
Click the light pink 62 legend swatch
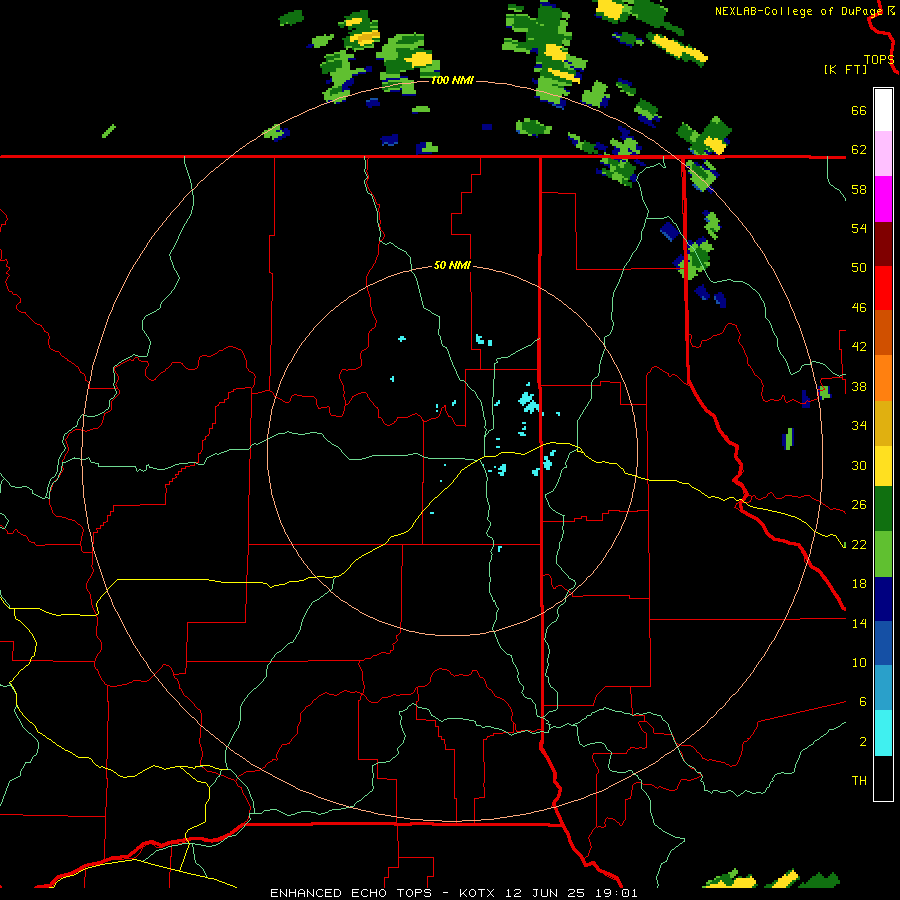click(x=883, y=154)
